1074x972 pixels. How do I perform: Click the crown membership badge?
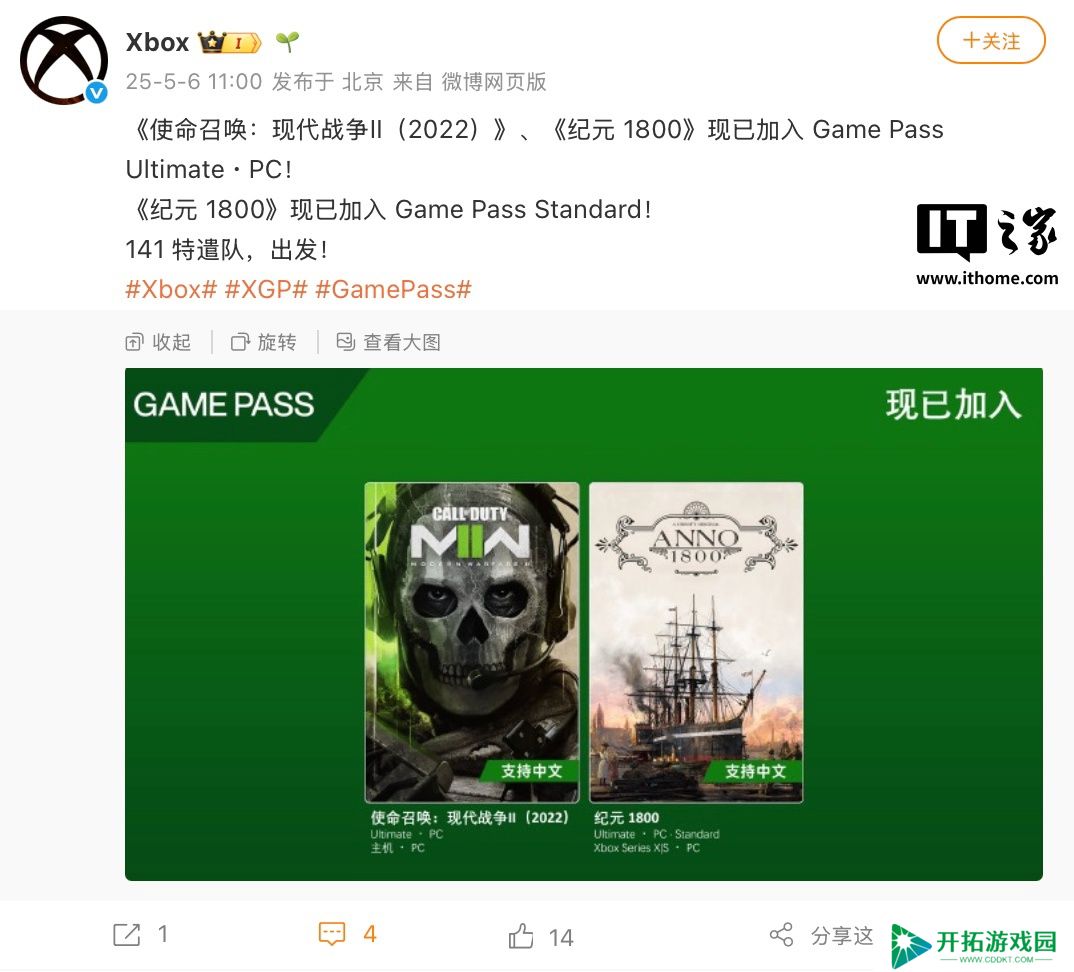[230, 42]
